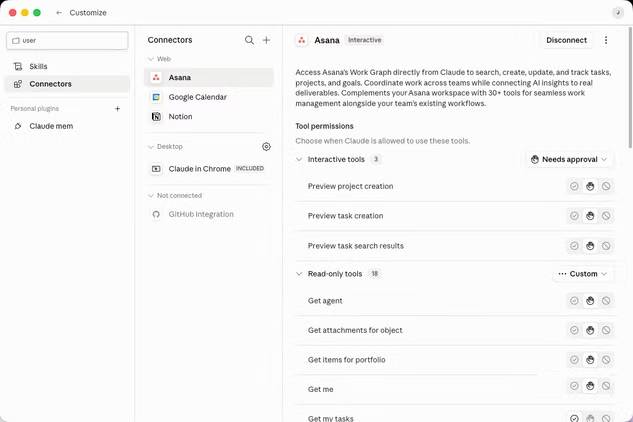Allow Get agent tool always
The image size is (633, 422).
[x=574, y=300]
